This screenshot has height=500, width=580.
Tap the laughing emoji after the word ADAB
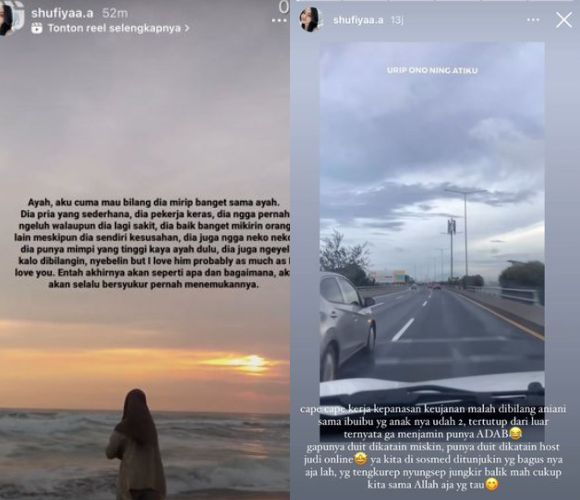point(515,433)
